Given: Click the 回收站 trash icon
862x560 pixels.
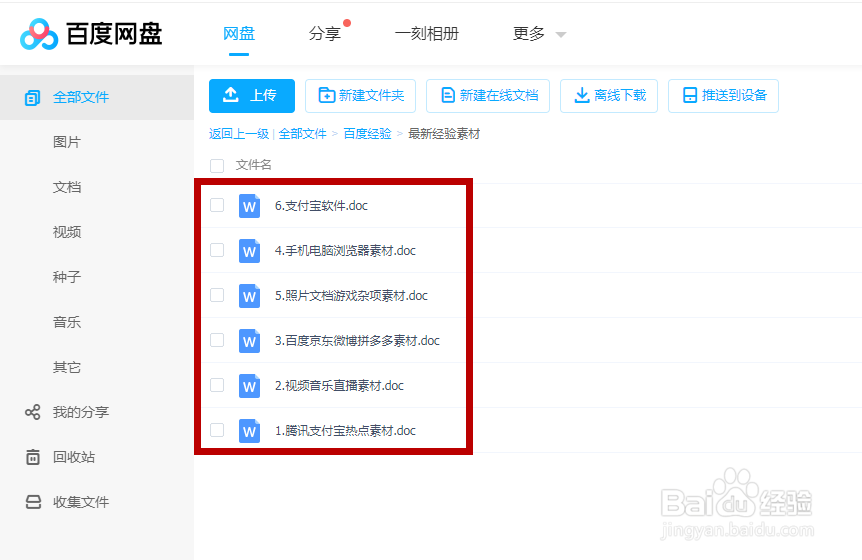Looking at the screenshot, I should [32, 457].
